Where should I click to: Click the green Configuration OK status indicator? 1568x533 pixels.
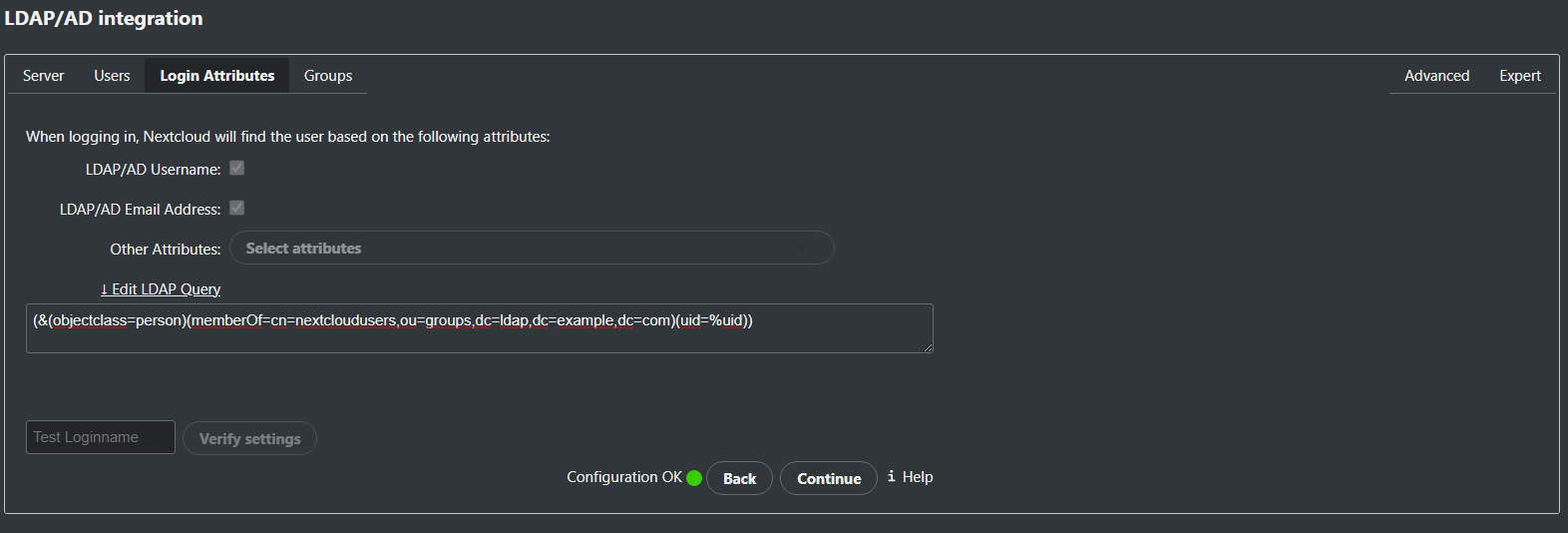pos(694,478)
